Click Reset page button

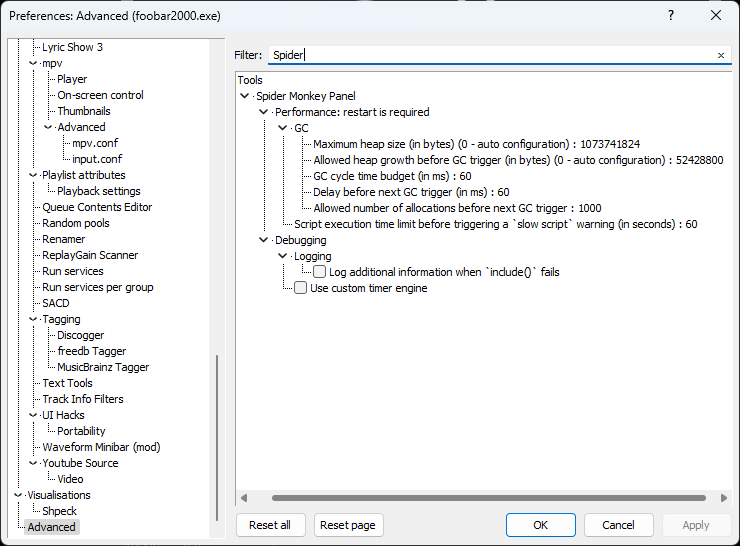pyautogui.click(x=348, y=525)
